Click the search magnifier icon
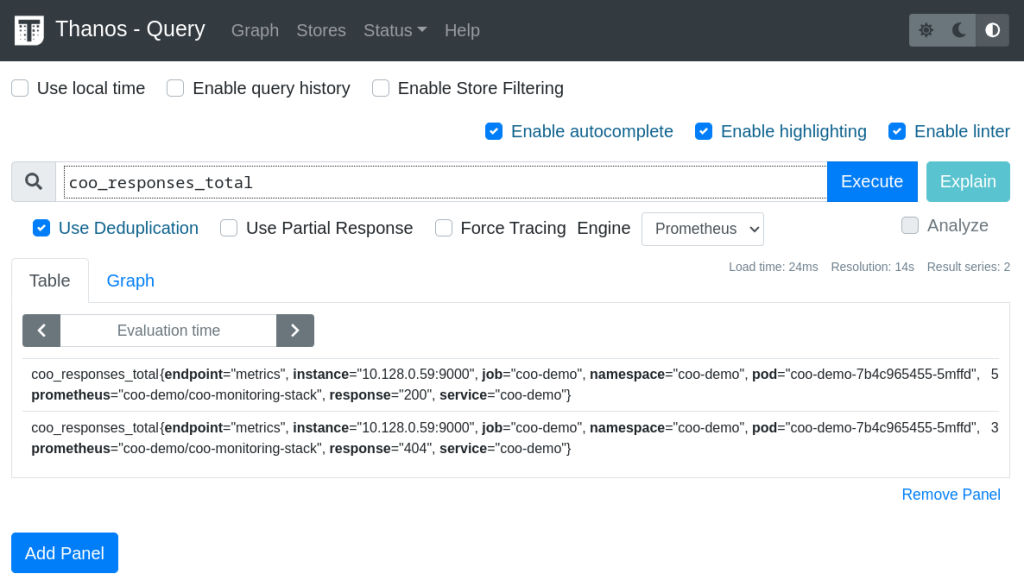 33,182
